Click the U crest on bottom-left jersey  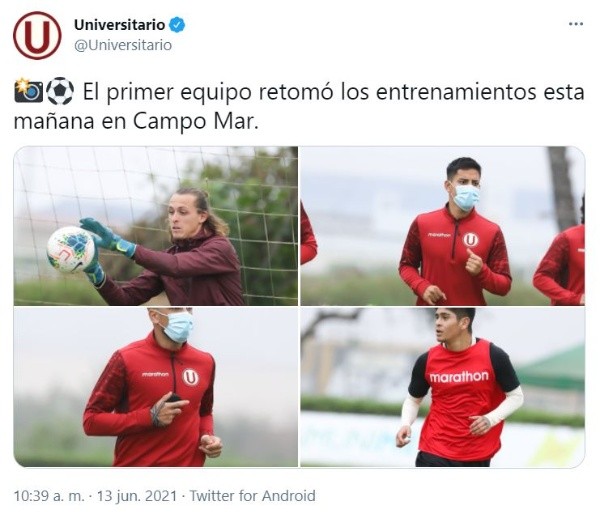coord(190,377)
